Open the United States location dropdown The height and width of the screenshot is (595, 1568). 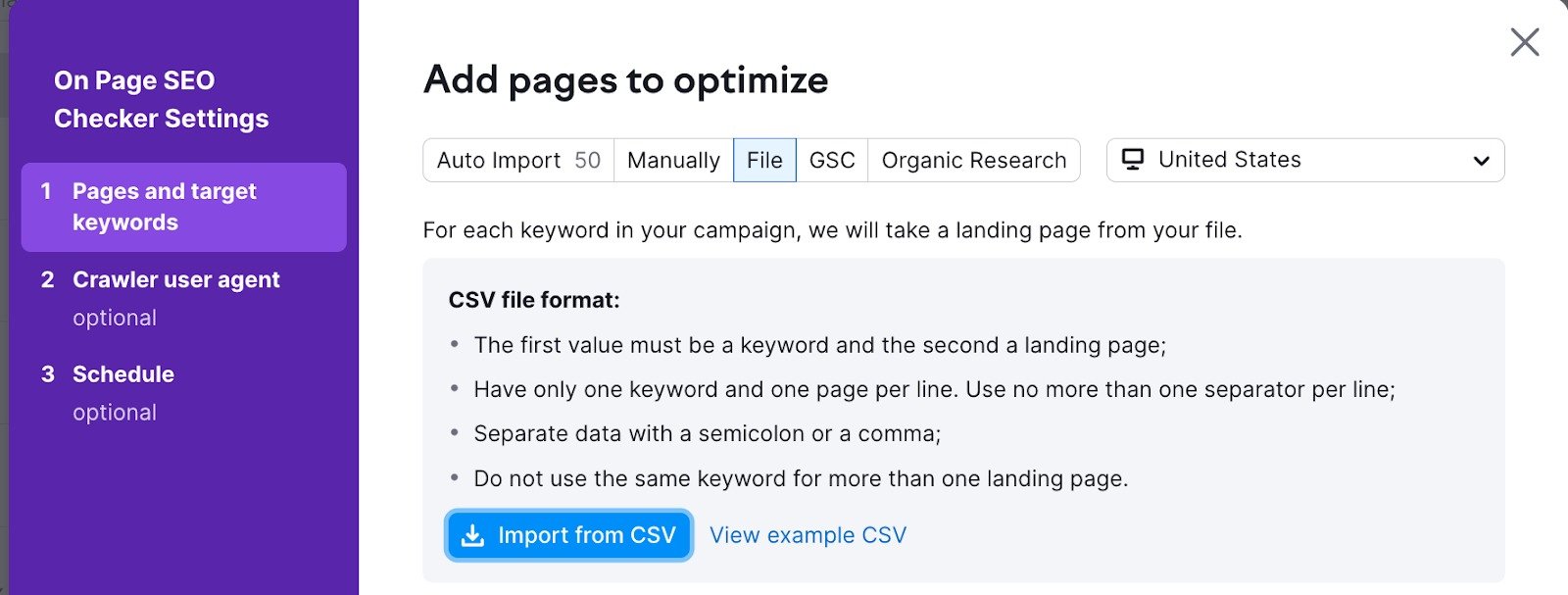1303,160
